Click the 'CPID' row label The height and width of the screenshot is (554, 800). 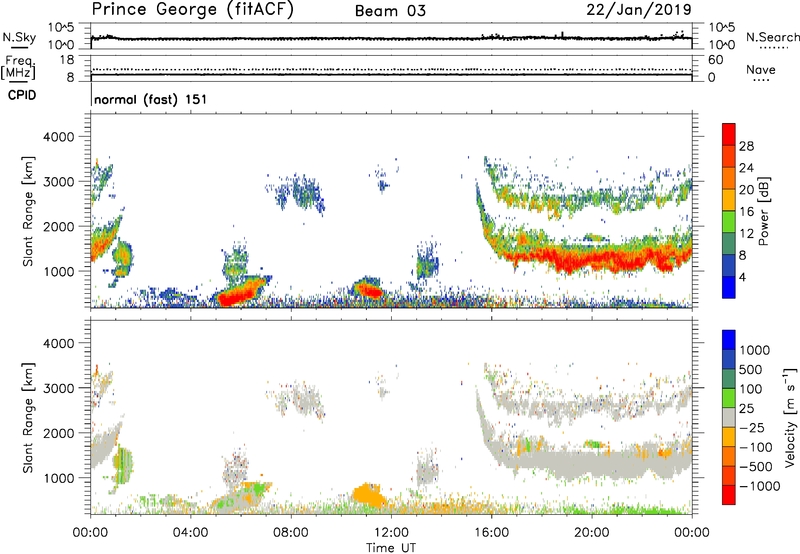[22, 95]
